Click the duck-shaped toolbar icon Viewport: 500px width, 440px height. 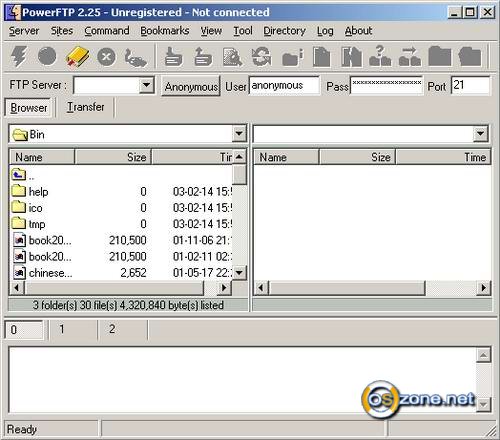pos(135,57)
